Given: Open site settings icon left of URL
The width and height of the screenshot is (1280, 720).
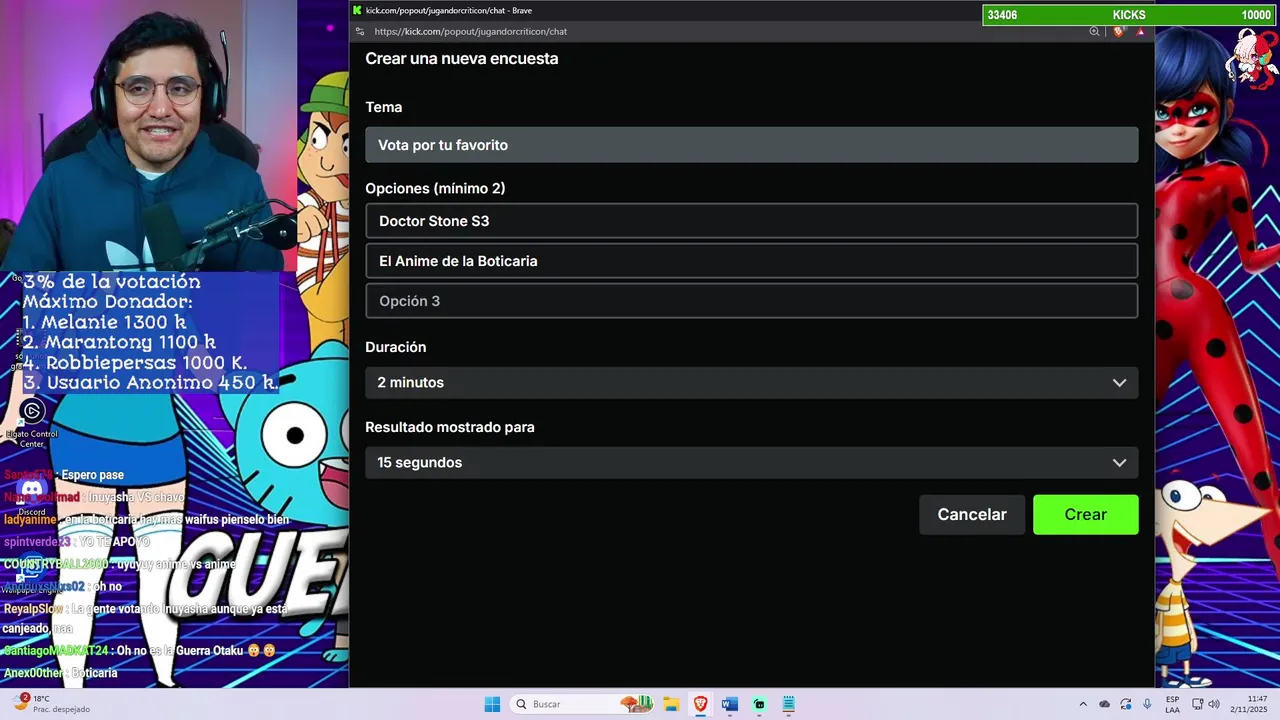Looking at the screenshot, I should (x=360, y=31).
